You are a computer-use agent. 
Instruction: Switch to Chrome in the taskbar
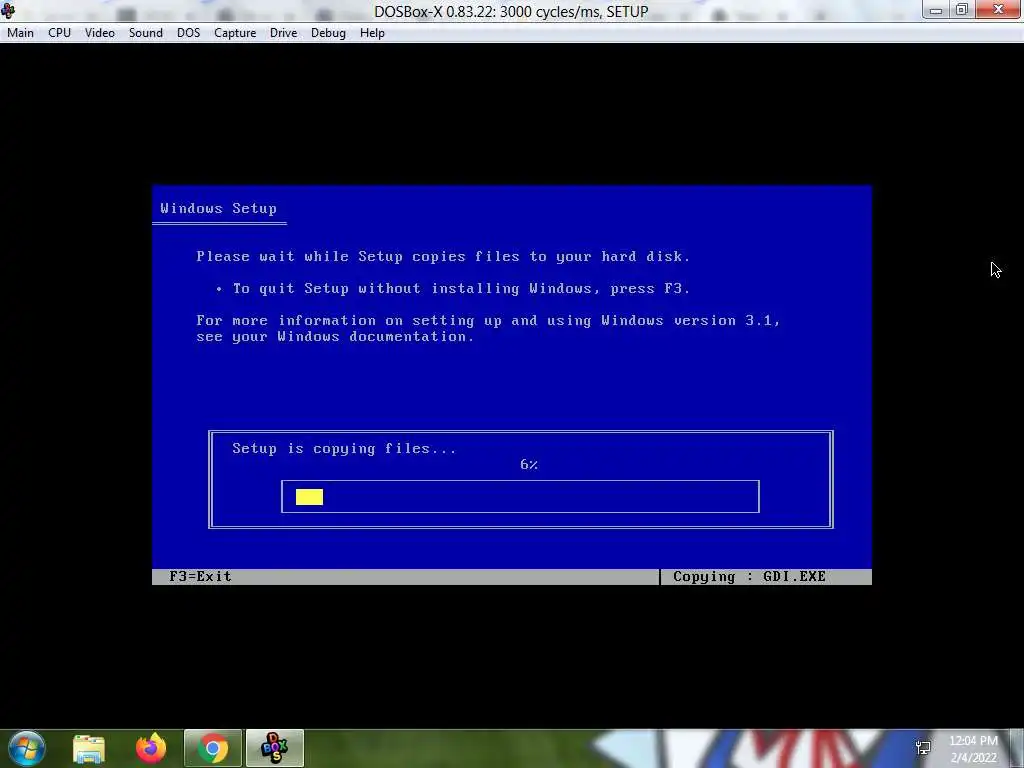pos(213,748)
